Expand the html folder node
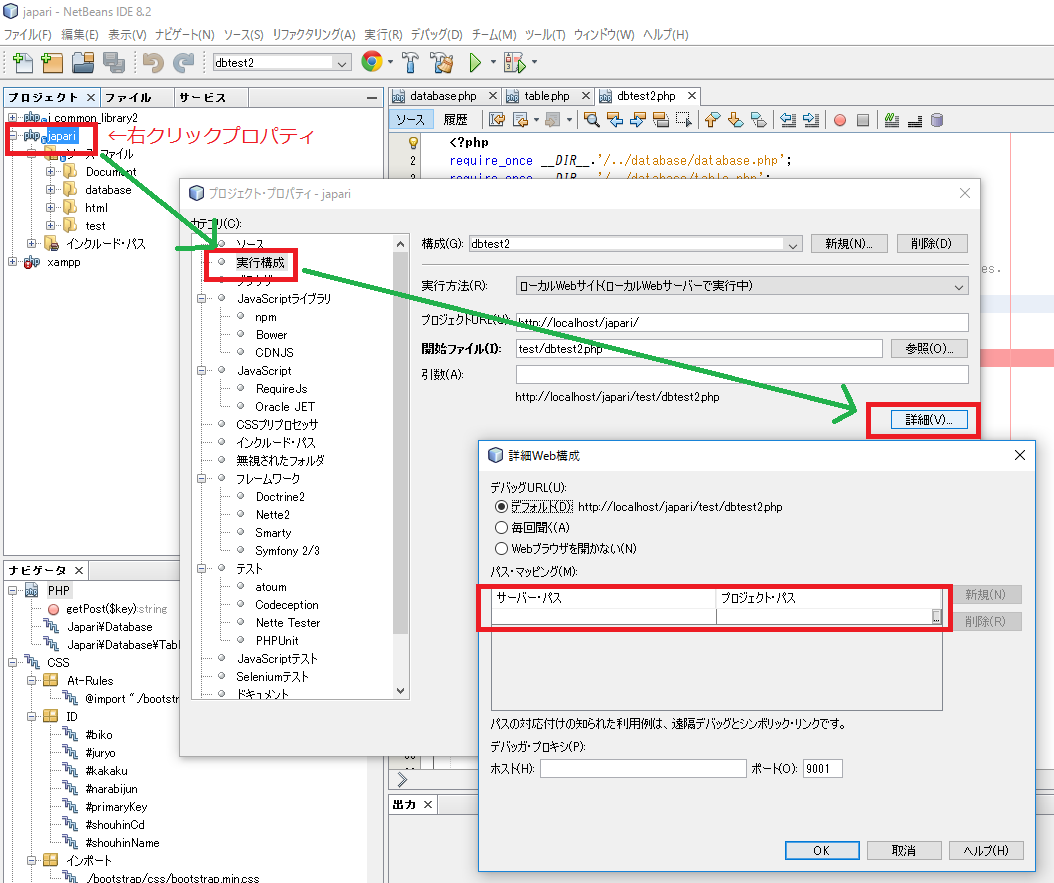The height and width of the screenshot is (883, 1054). [50, 208]
